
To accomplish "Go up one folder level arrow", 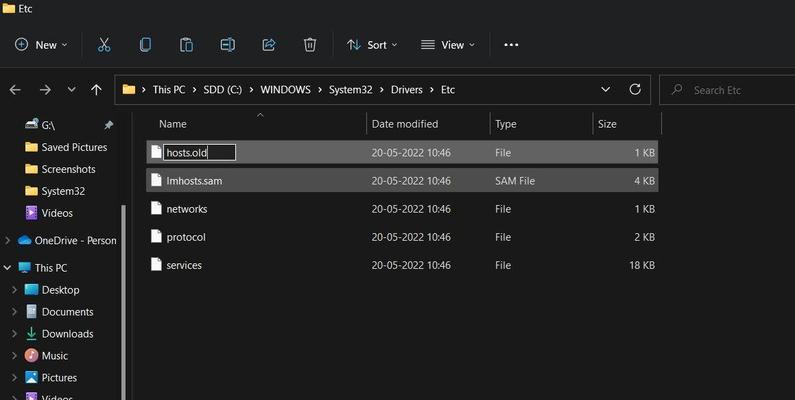I will (96, 90).
